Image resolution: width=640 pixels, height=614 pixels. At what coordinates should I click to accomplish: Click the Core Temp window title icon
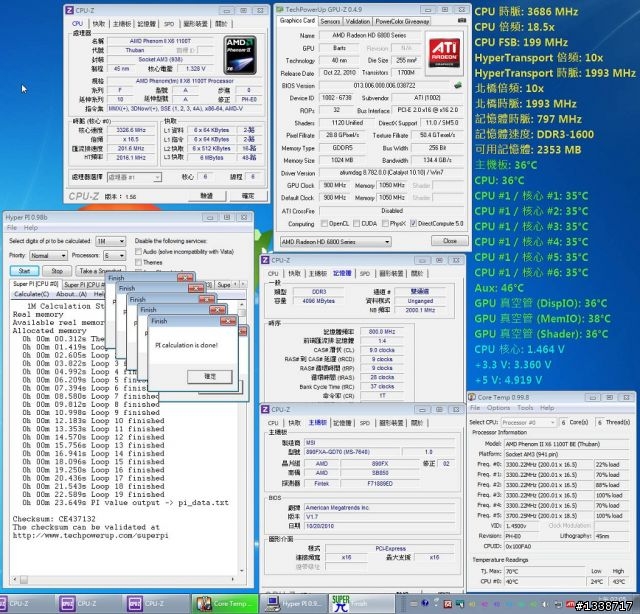point(472,397)
